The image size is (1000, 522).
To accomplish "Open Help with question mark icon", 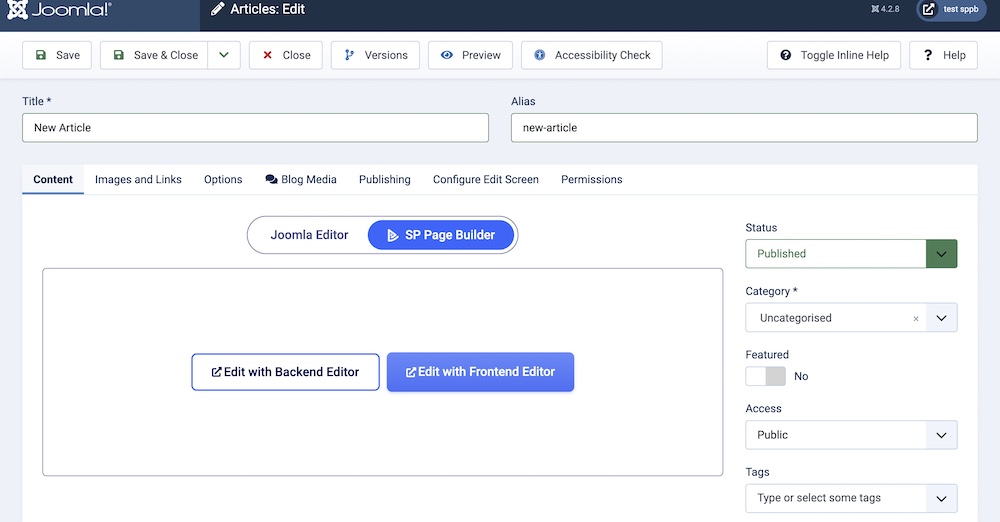I will point(943,55).
